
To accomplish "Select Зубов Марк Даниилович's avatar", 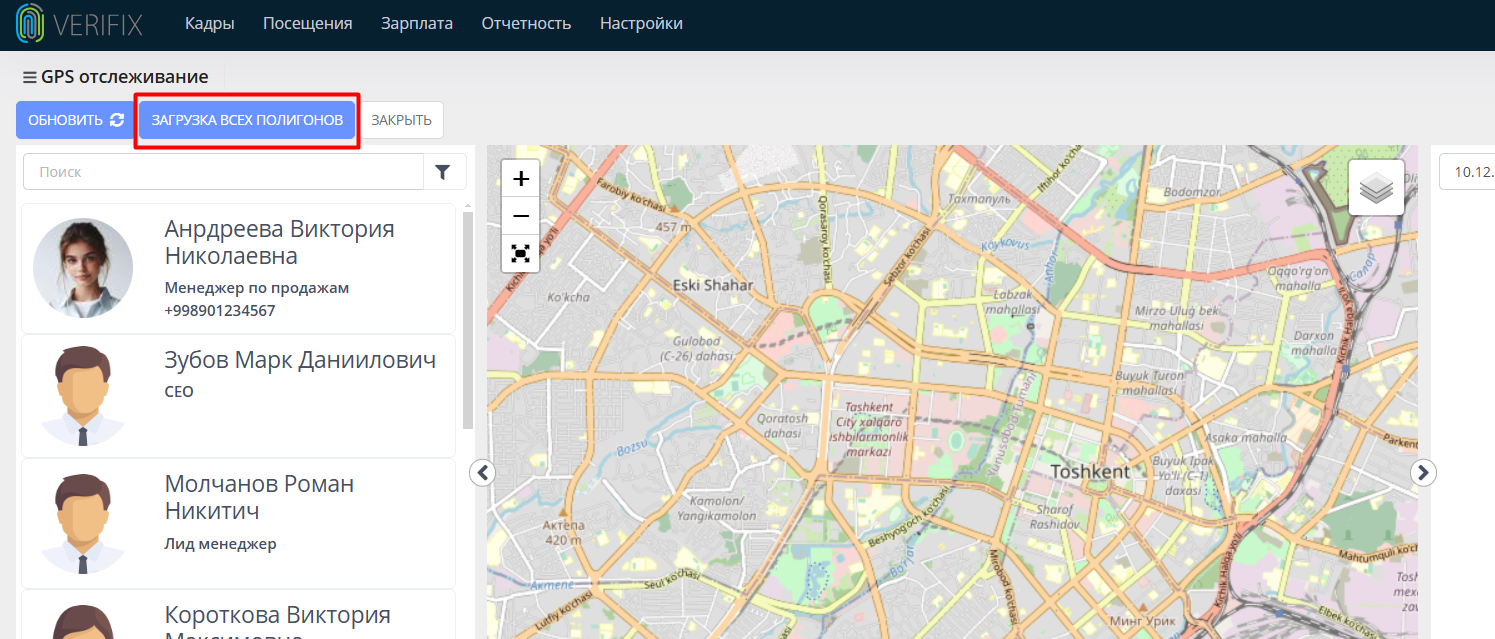I will click(x=83, y=396).
